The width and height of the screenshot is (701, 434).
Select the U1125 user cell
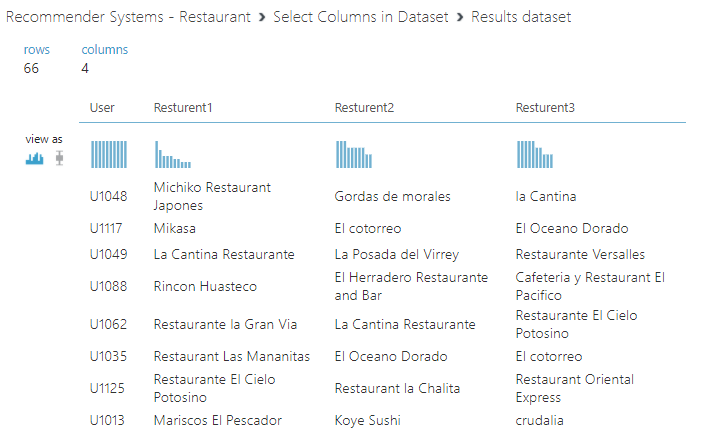point(108,388)
